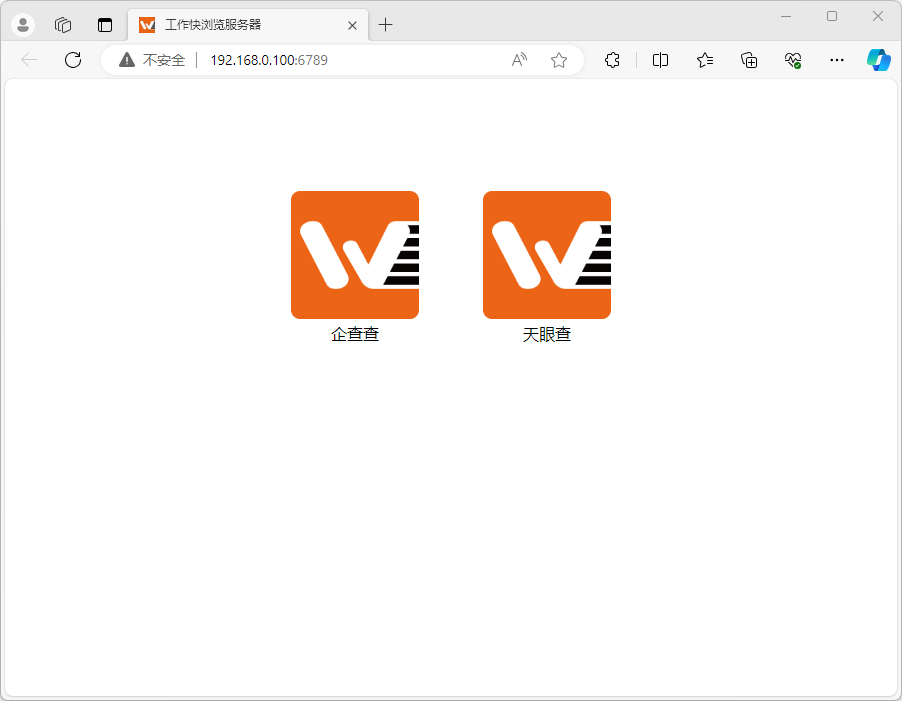Add this page to favorites star
This screenshot has height=701, width=902.
coord(559,60)
